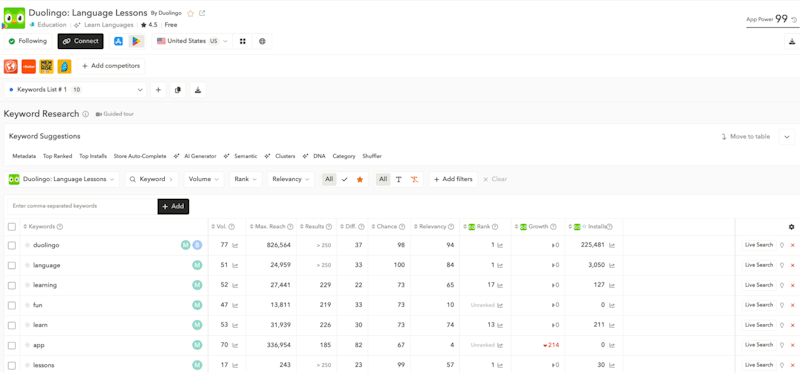The image size is (800, 374).
Task: Click the comma-separated keywords input field
Action: [82, 207]
